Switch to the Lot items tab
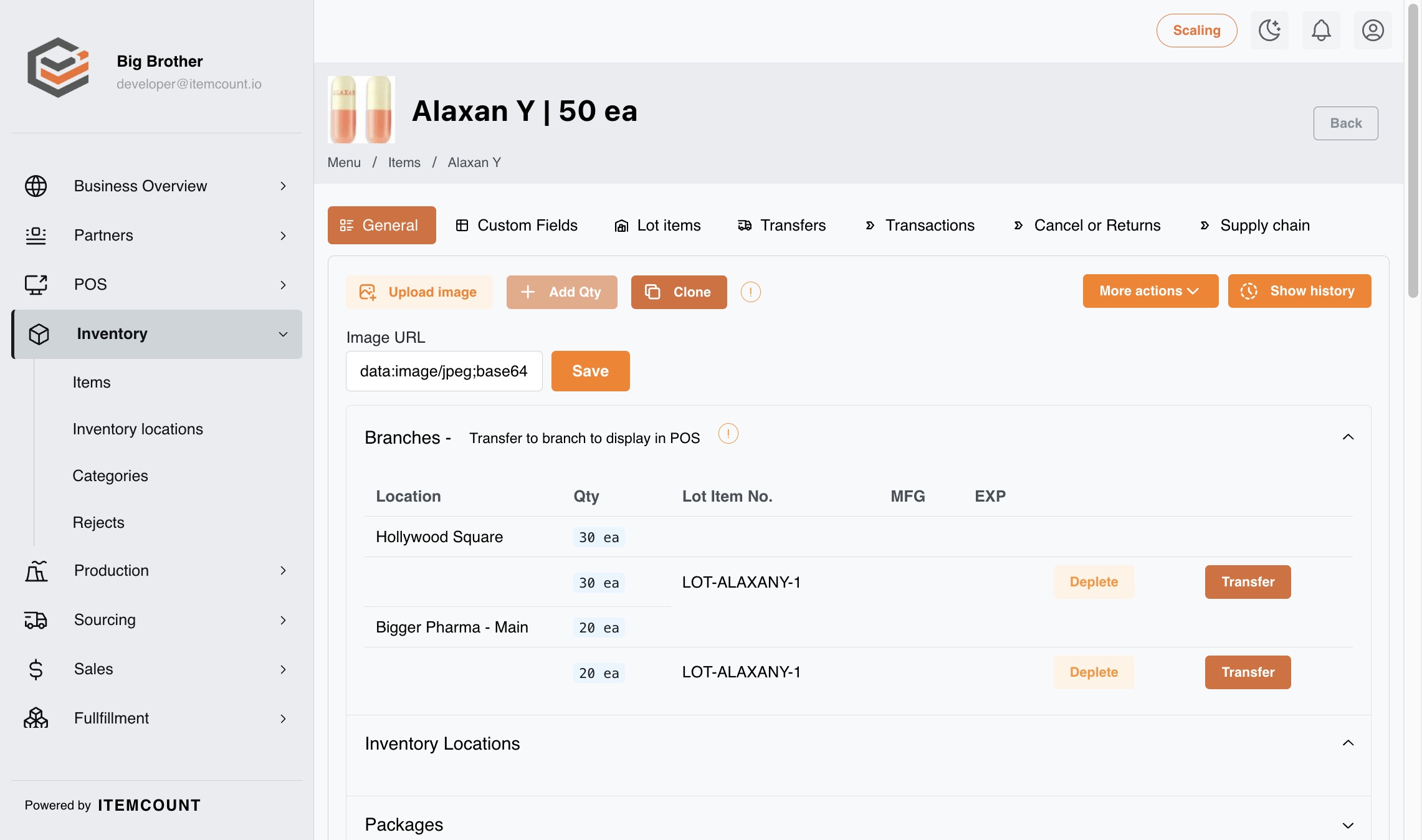1422x840 pixels. tap(658, 225)
